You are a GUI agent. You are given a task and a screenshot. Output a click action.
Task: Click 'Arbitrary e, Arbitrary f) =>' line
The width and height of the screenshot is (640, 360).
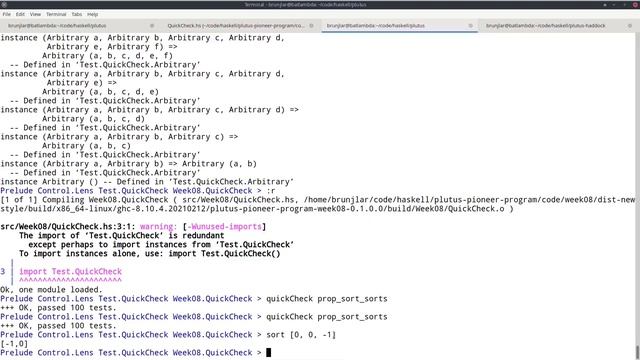[x=112, y=47]
